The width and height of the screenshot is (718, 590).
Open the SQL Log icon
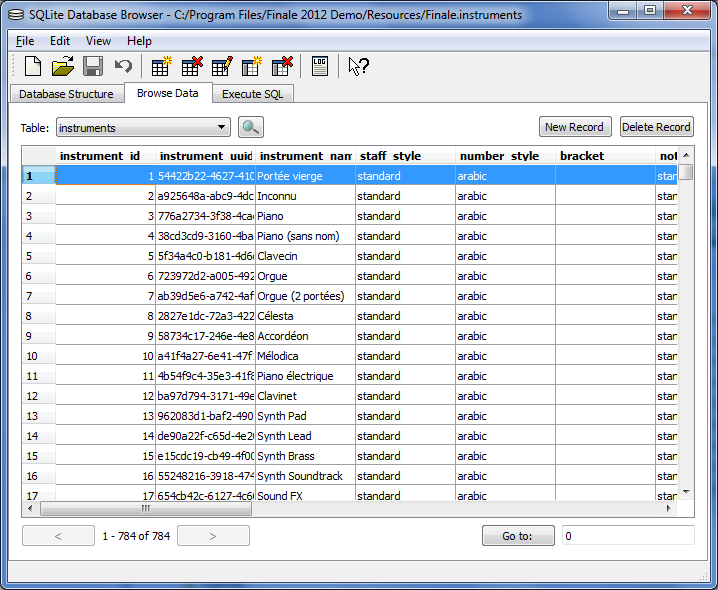click(x=320, y=67)
